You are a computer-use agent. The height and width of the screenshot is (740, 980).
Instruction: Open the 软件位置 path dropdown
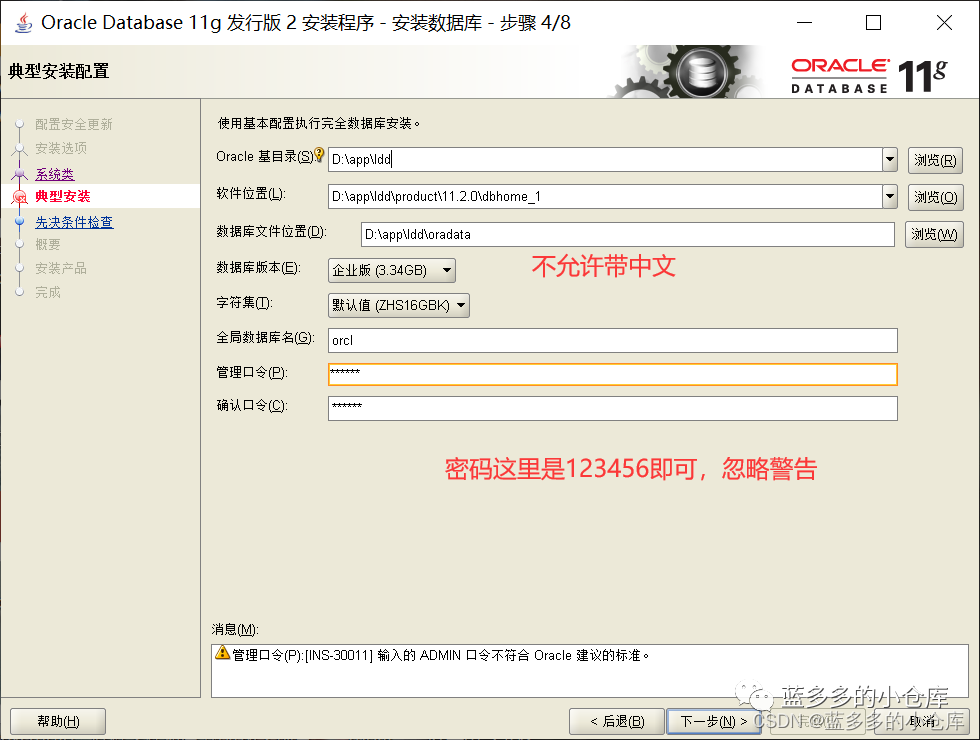point(889,197)
